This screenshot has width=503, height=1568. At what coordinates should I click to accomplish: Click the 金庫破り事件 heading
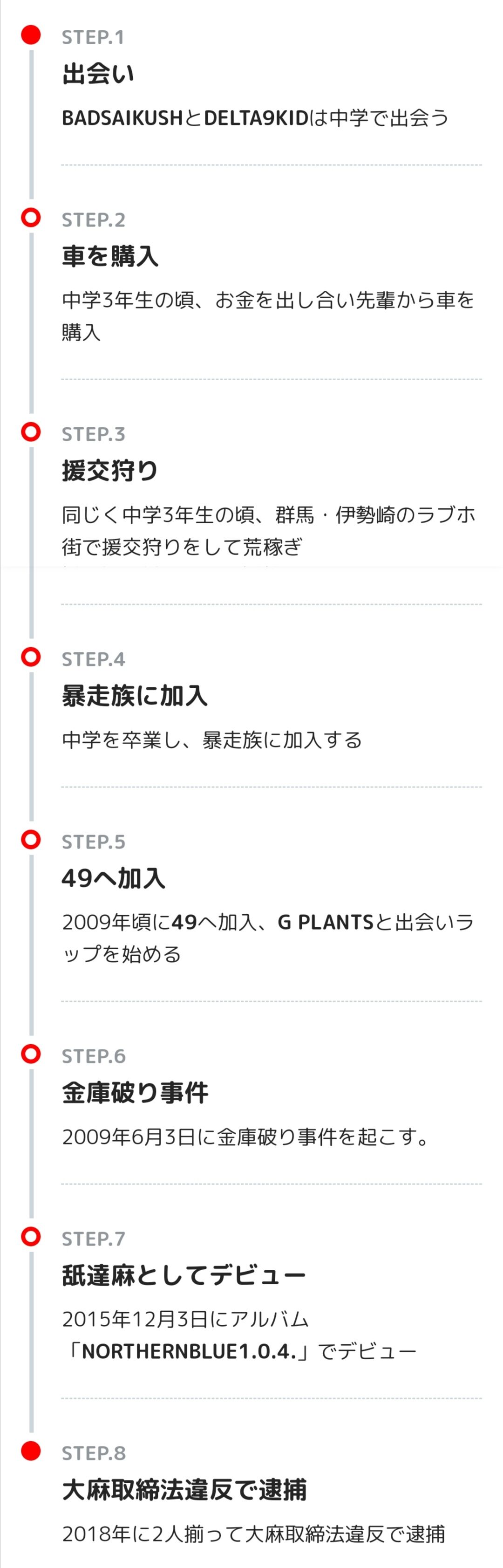(135, 1093)
